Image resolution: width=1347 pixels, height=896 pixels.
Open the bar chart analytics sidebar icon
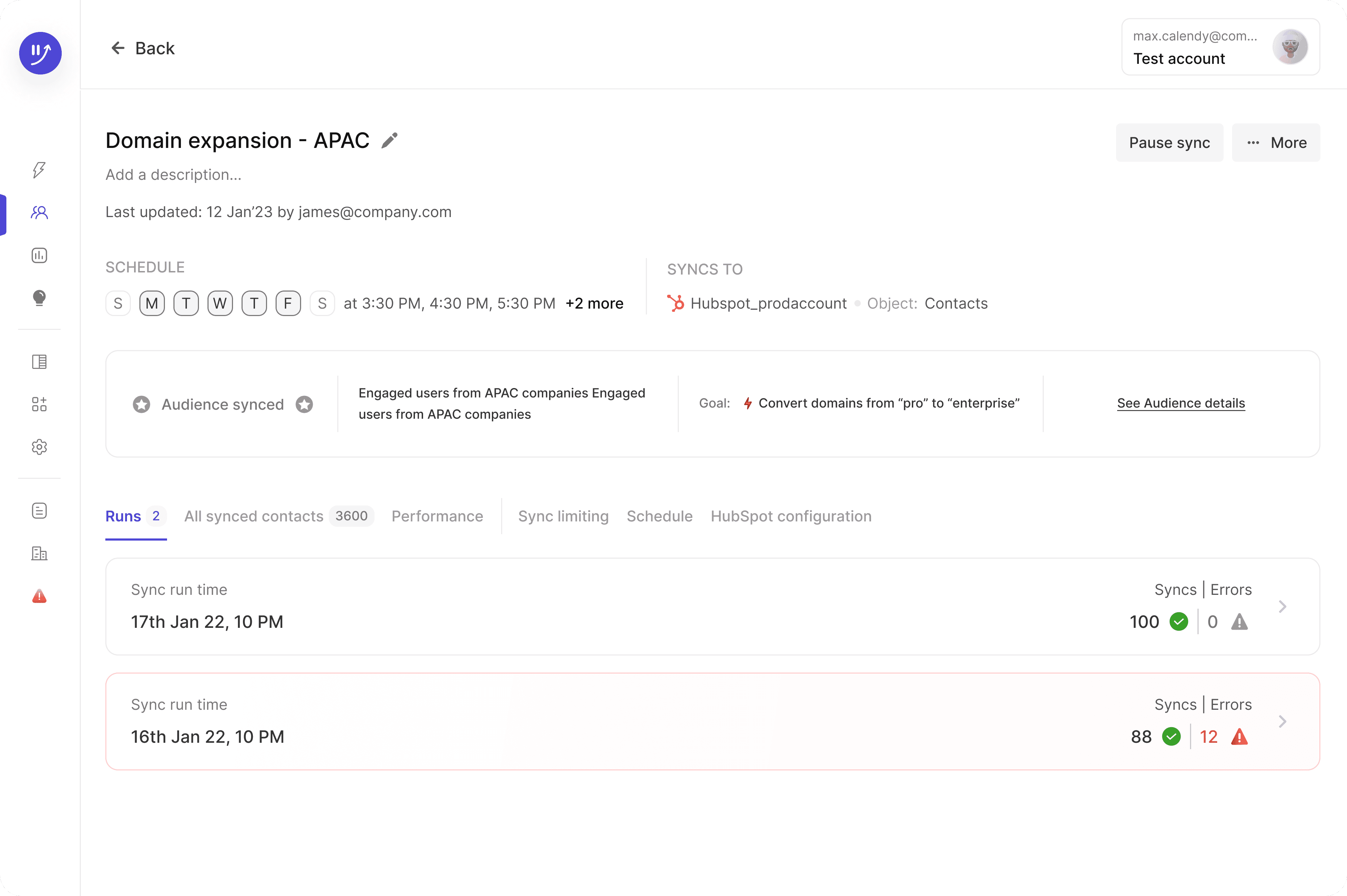tap(39, 255)
